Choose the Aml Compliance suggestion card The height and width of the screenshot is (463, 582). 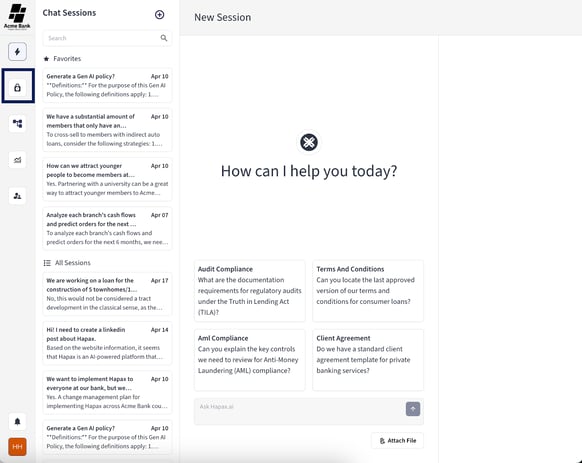click(249, 360)
